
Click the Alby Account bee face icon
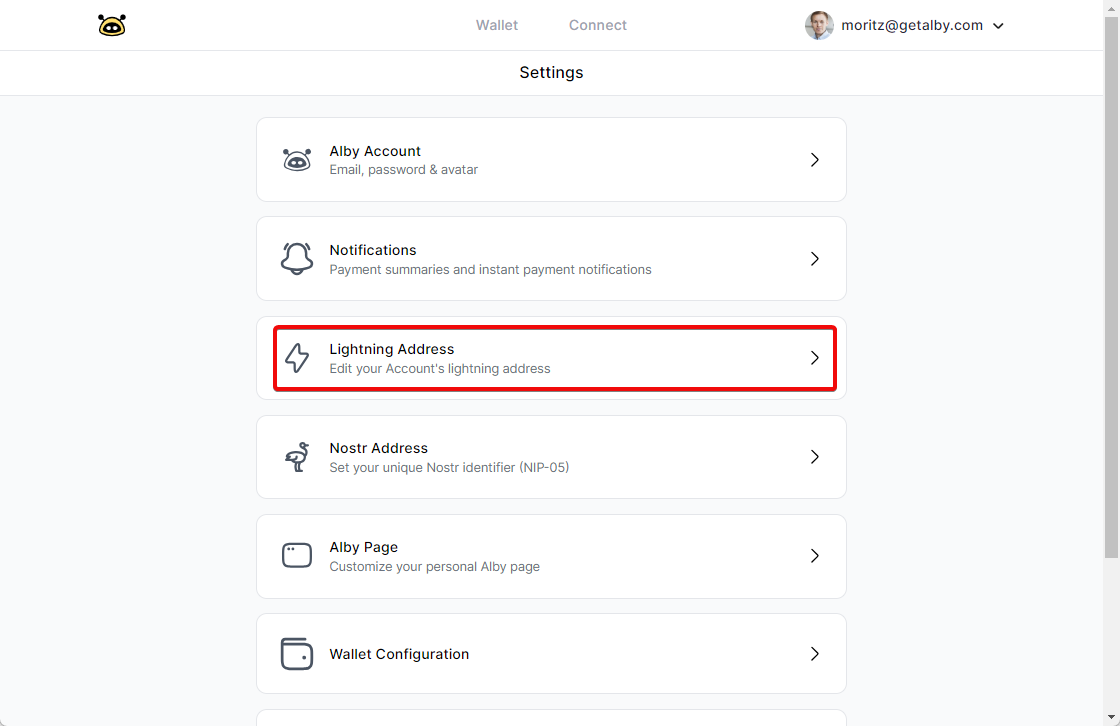click(x=297, y=160)
